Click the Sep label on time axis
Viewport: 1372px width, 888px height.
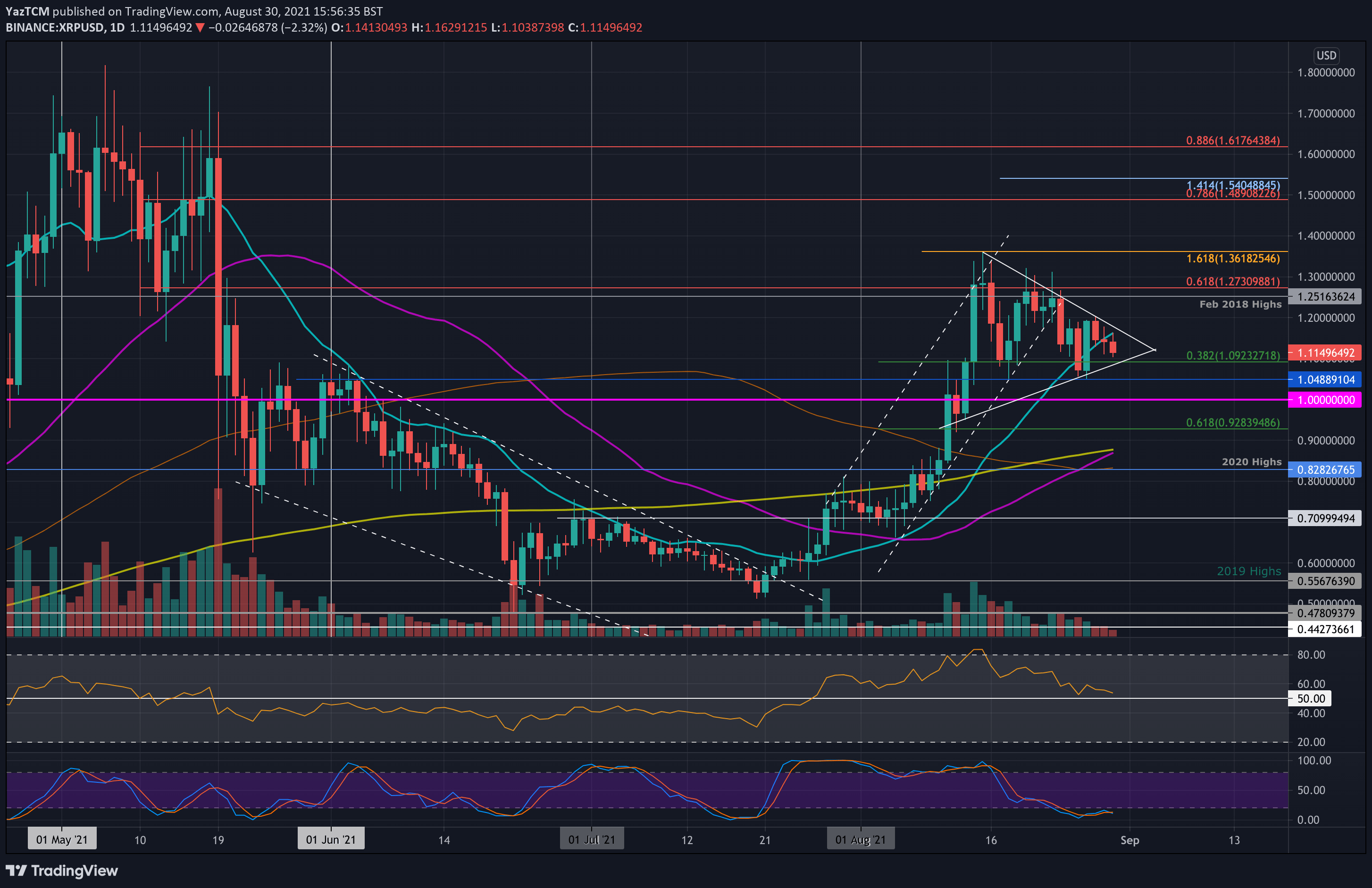pos(1129,840)
